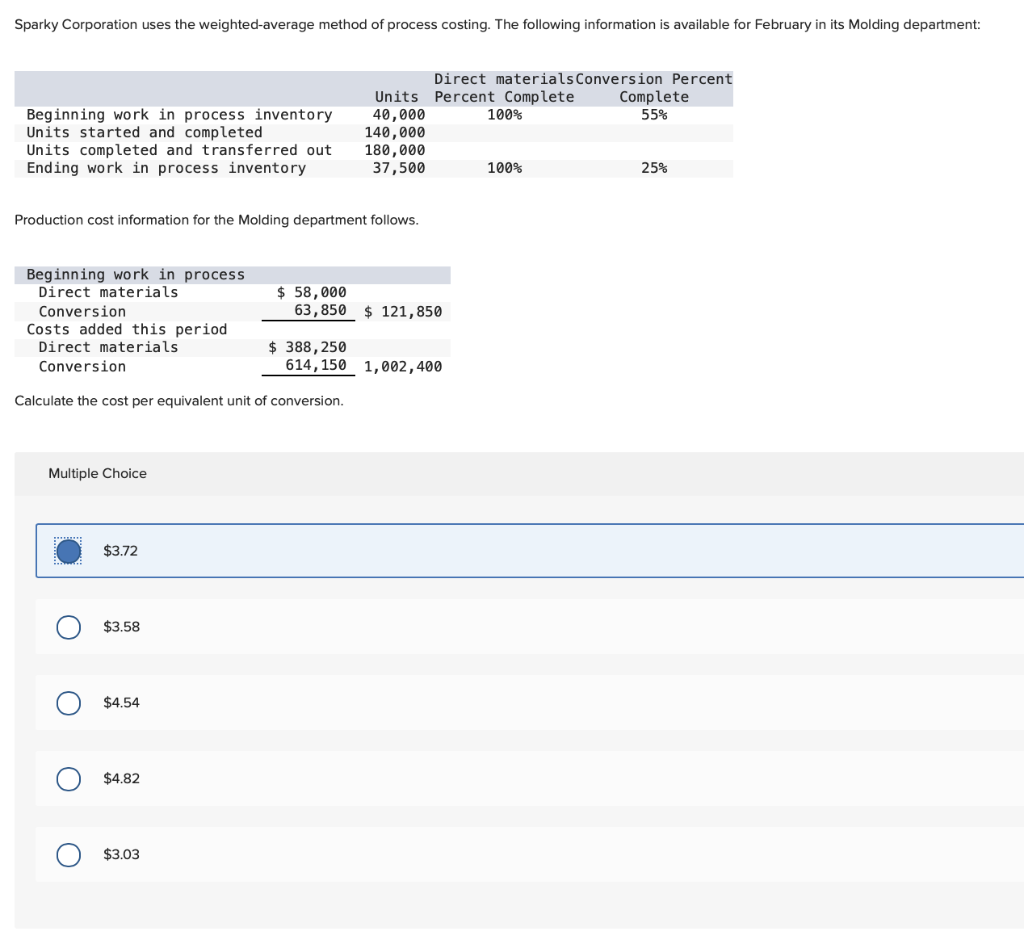Click the question prompt about conversion cost

pyautogui.click(x=179, y=400)
